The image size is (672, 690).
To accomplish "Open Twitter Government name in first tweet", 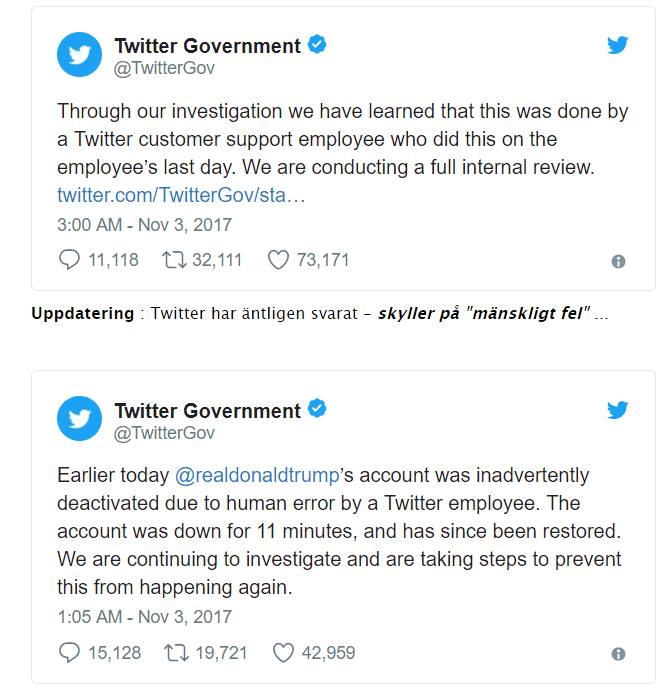I will (x=207, y=46).
